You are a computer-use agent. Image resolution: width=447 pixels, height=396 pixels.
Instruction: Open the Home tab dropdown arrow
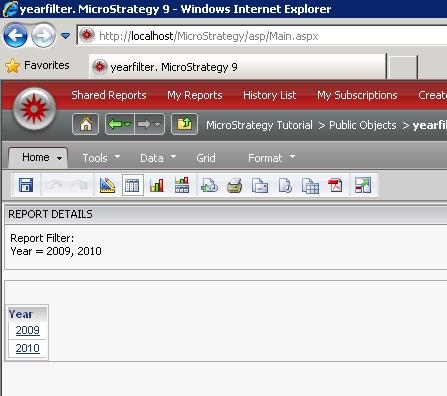click(x=59, y=158)
